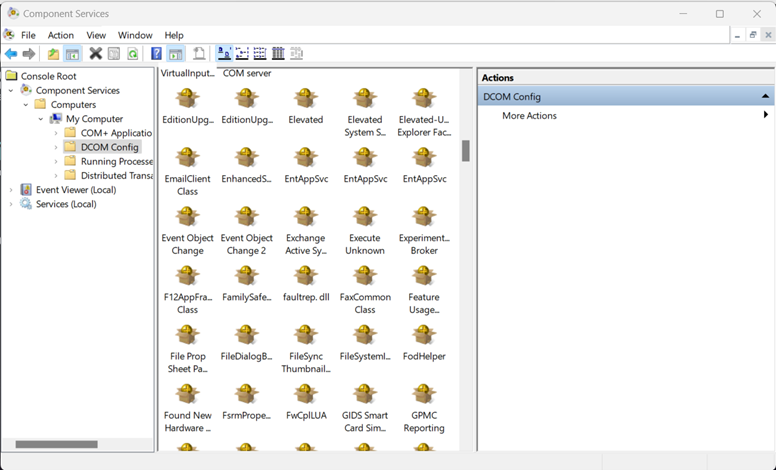Select the Experiment... Broker item
The image size is (776, 470).
(424, 231)
